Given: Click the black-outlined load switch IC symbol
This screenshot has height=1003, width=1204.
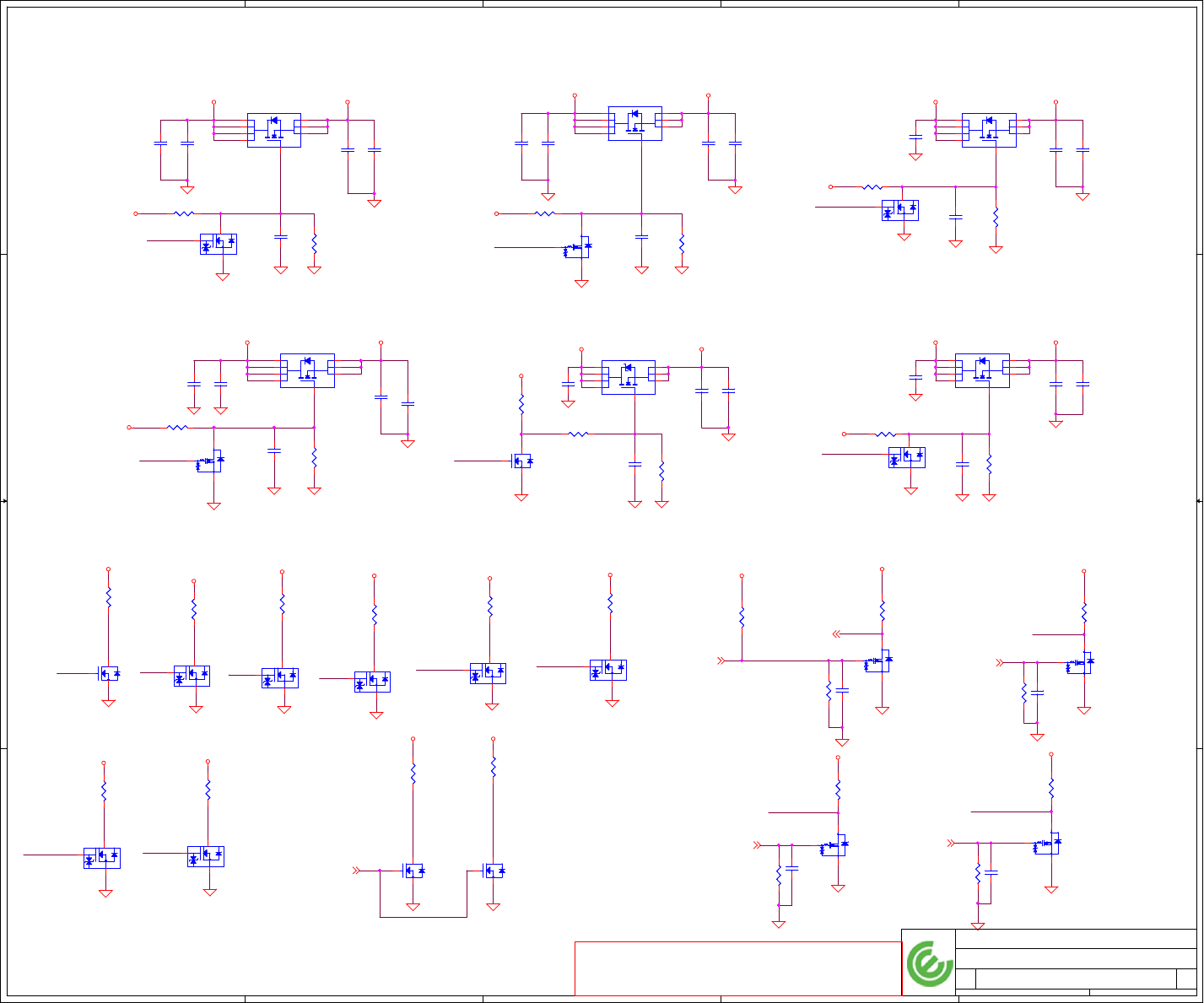Looking at the screenshot, I should 628,377.
